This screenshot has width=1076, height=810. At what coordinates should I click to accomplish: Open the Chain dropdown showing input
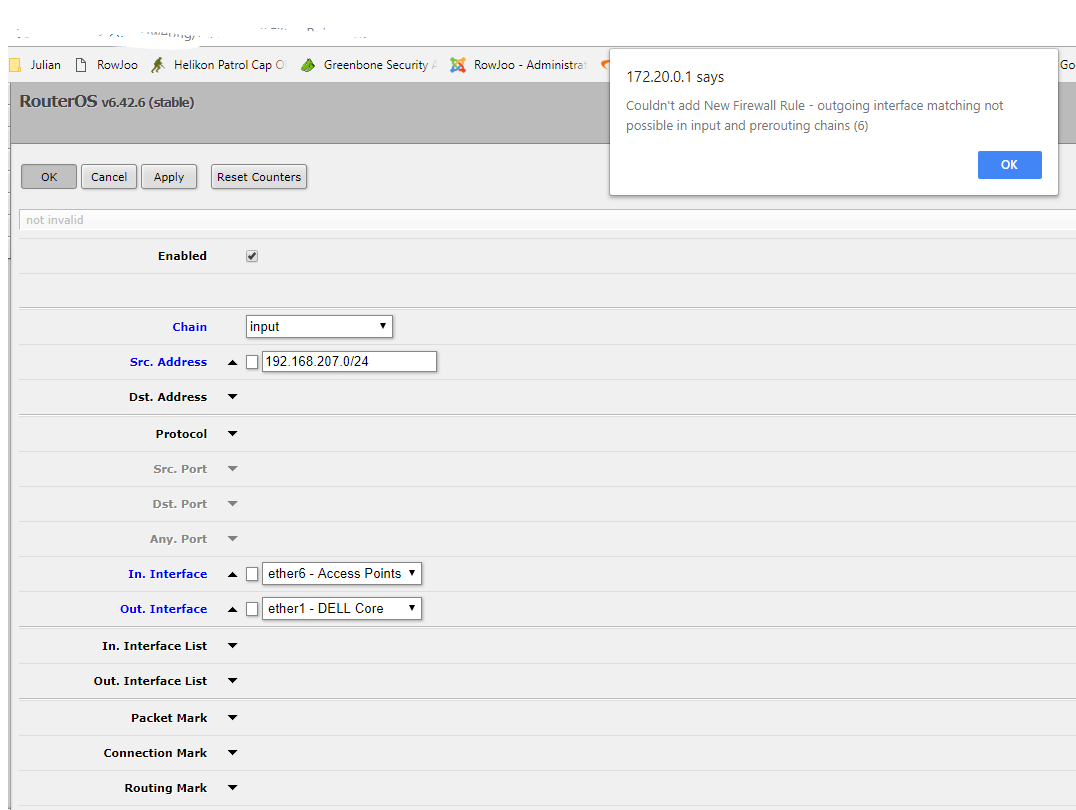coord(319,327)
